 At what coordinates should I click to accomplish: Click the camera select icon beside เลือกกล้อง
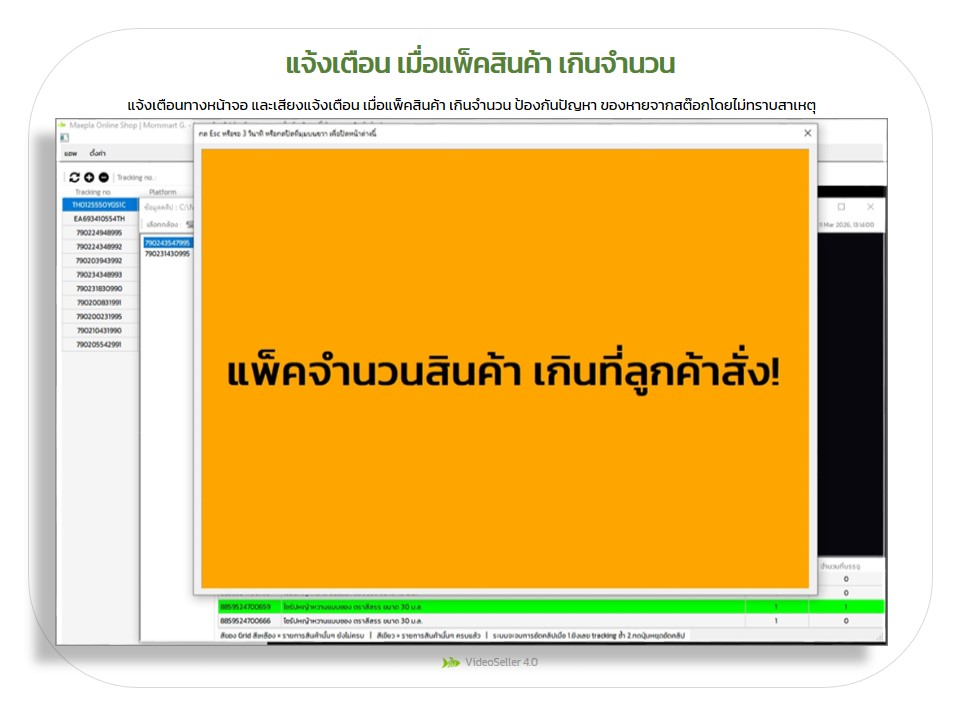[189, 224]
